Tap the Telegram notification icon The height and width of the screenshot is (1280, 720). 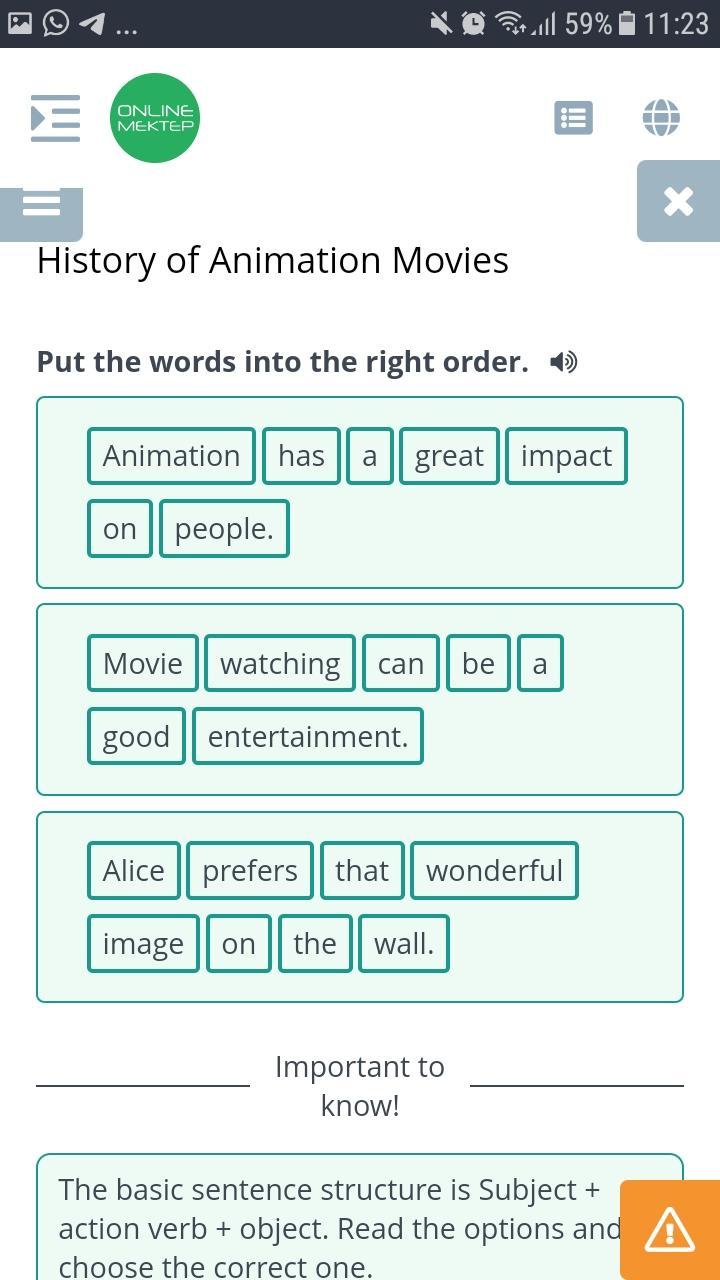tap(91, 23)
